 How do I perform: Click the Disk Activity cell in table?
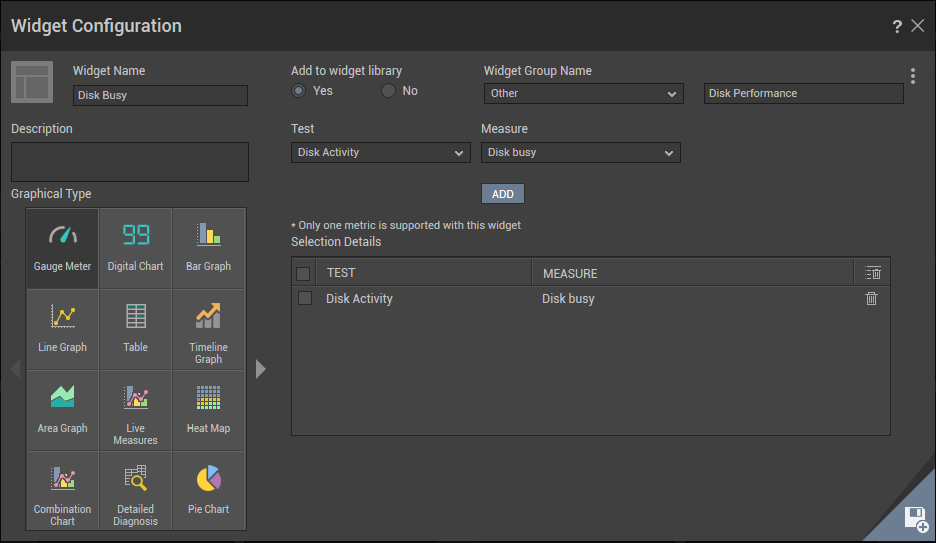(x=359, y=298)
